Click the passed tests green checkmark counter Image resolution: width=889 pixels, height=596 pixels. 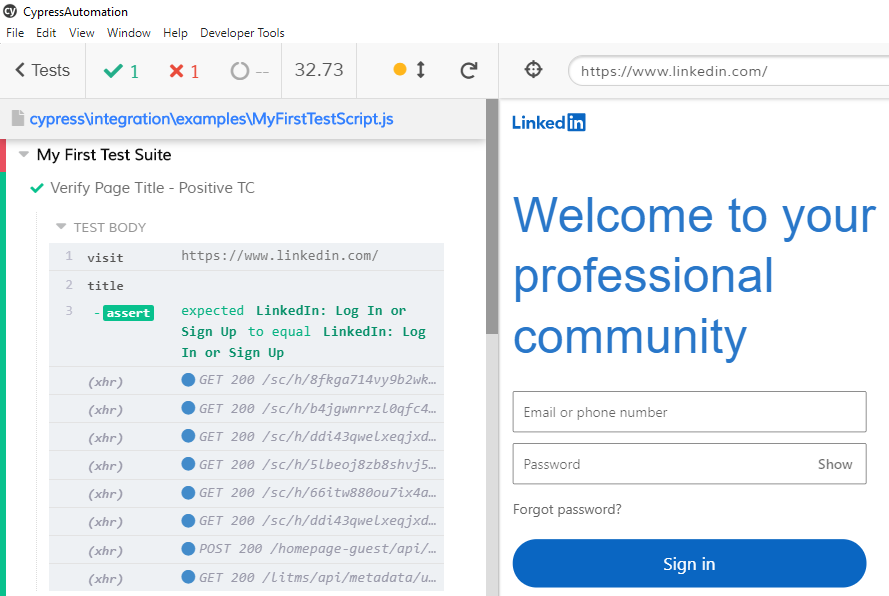121,71
